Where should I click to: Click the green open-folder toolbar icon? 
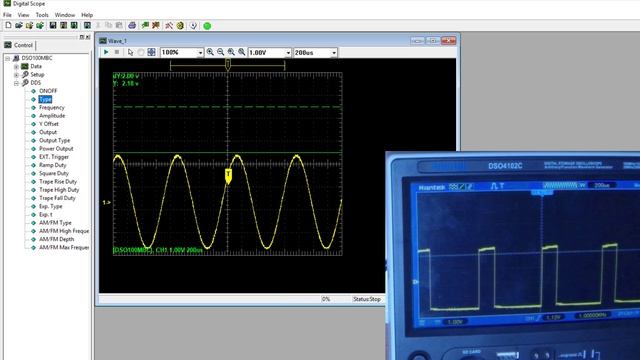[x=40, y=25]
